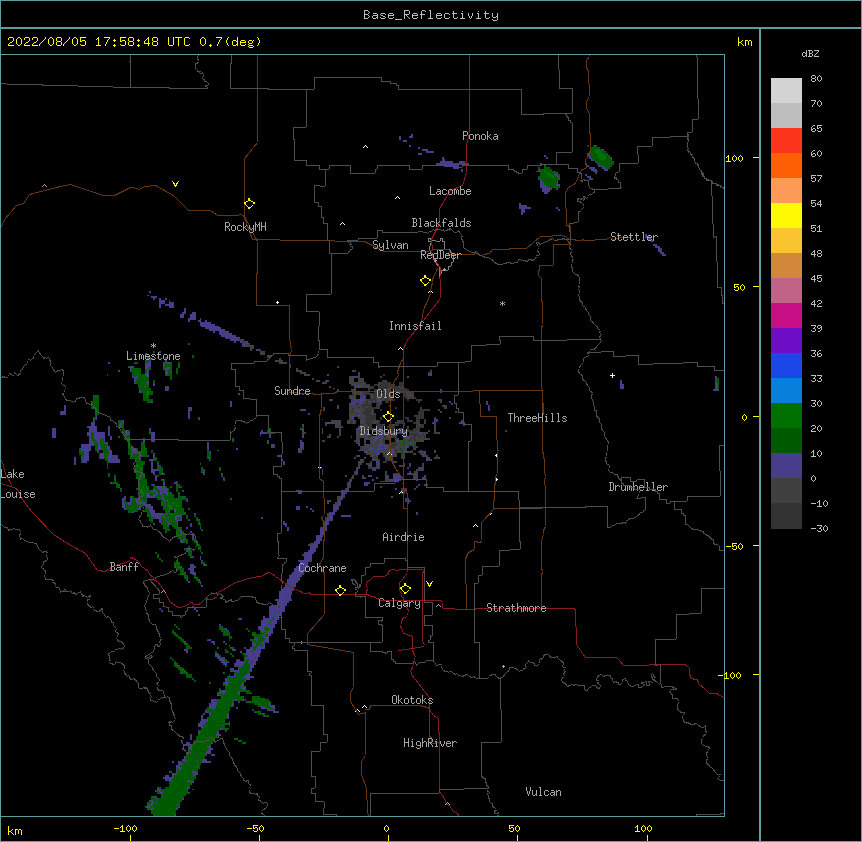Click the yellow 54 dBZ legend swatch
This screenshot has height=842, width=862.
coord(786,215)
